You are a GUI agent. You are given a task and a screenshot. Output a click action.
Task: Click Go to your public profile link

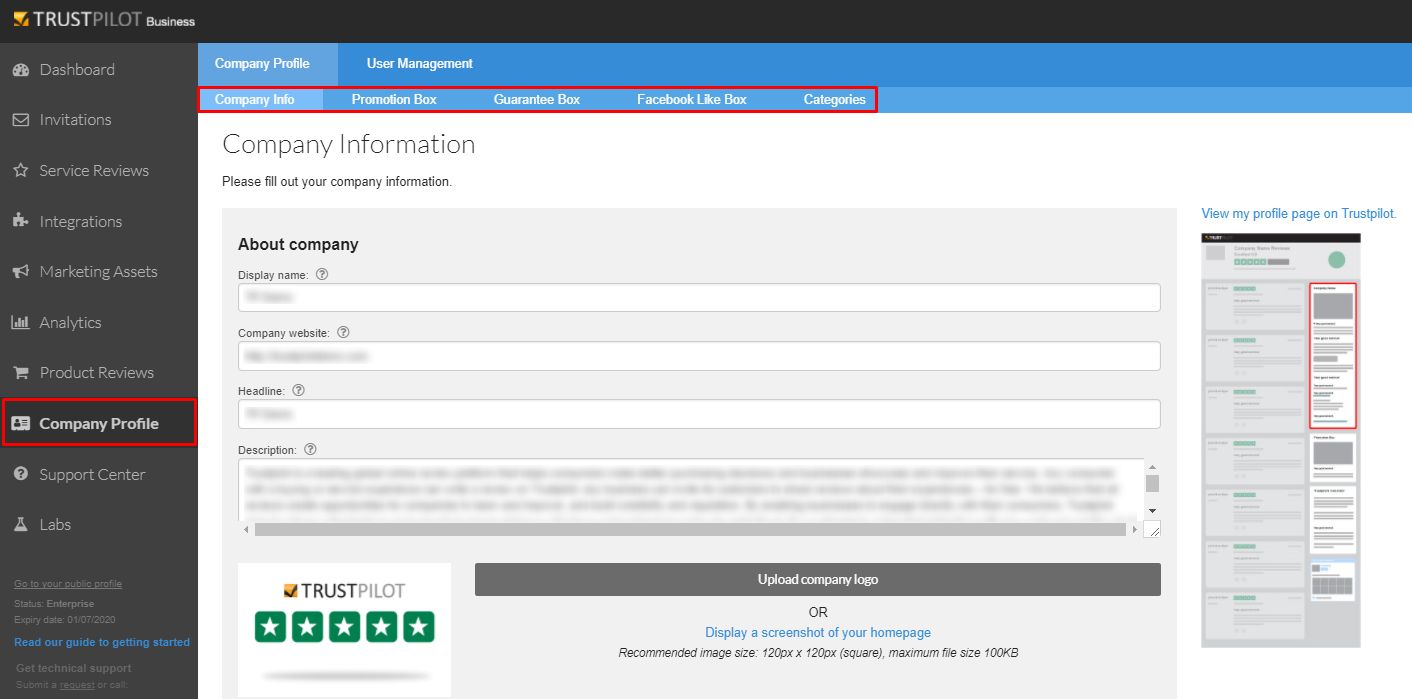tap(68, 584)
